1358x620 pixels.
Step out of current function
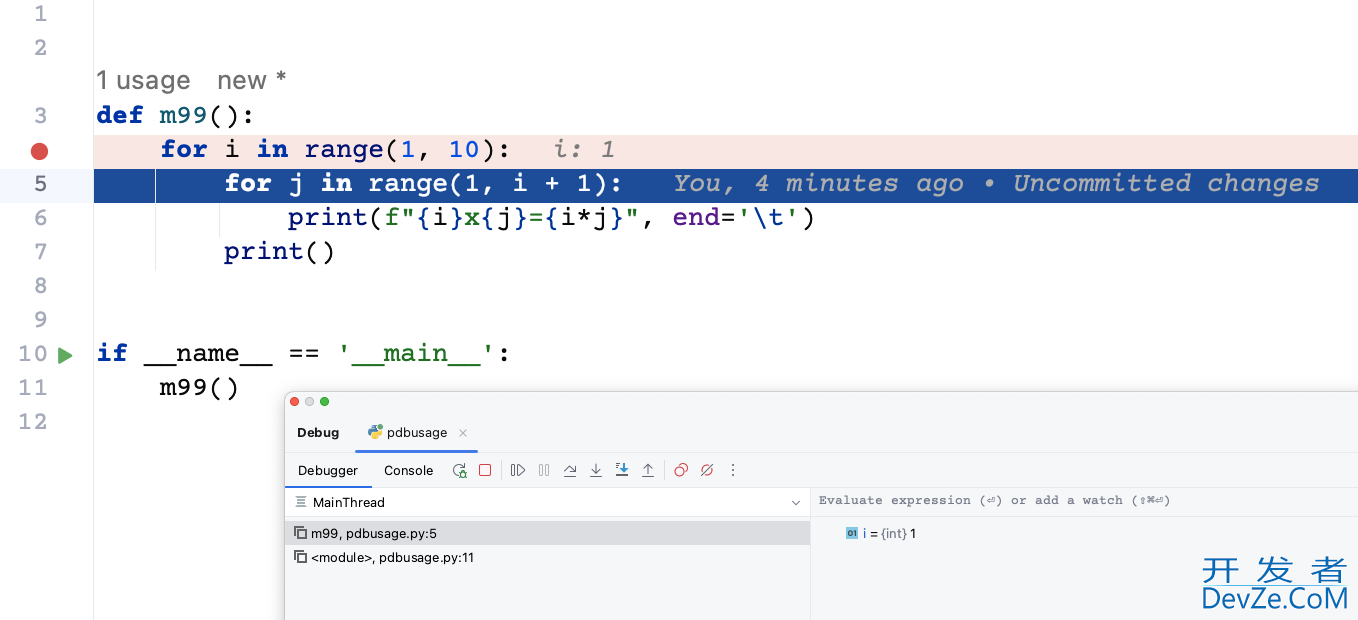648,470
